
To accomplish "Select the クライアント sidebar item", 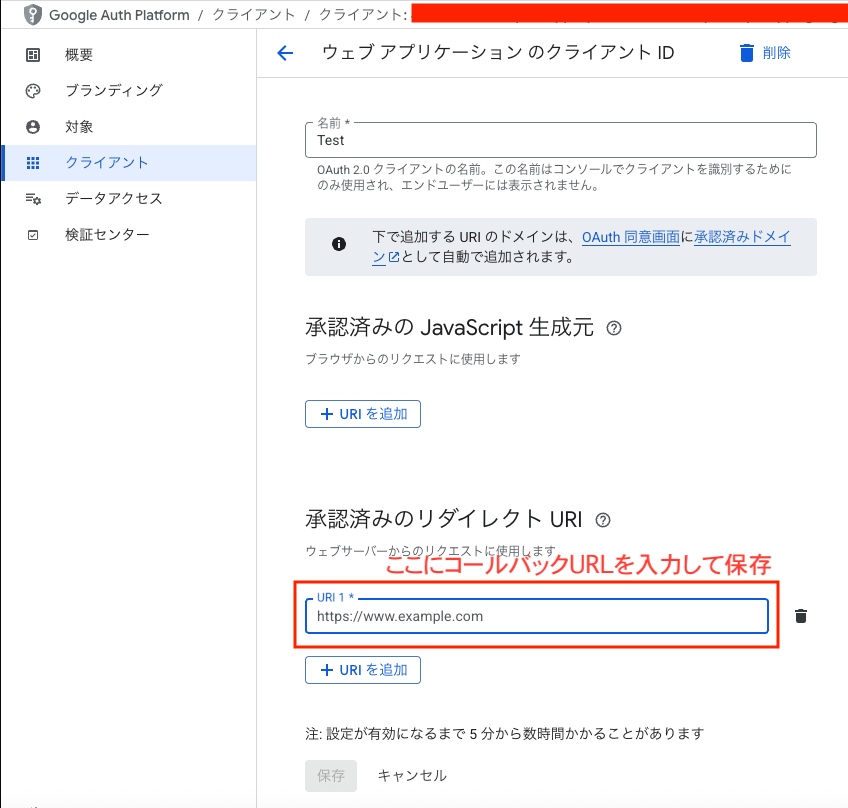I will click(x=129, y=163).
